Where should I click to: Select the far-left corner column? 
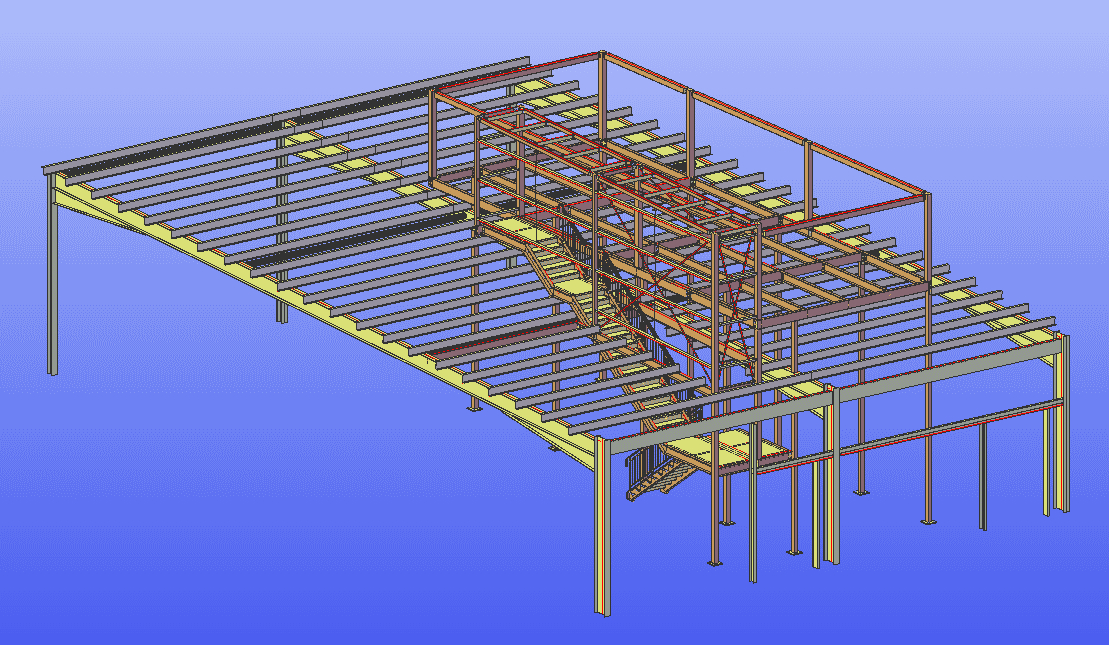click(x=52, y=280)
